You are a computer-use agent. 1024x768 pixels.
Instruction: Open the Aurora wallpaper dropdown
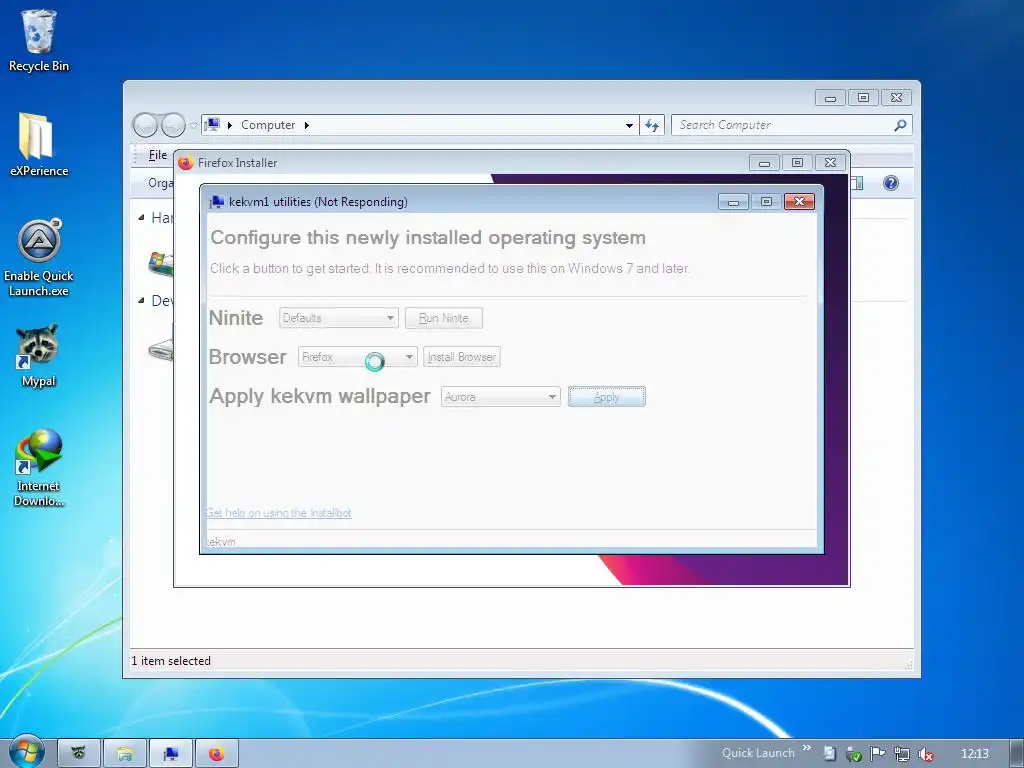[x=501, y=396]
